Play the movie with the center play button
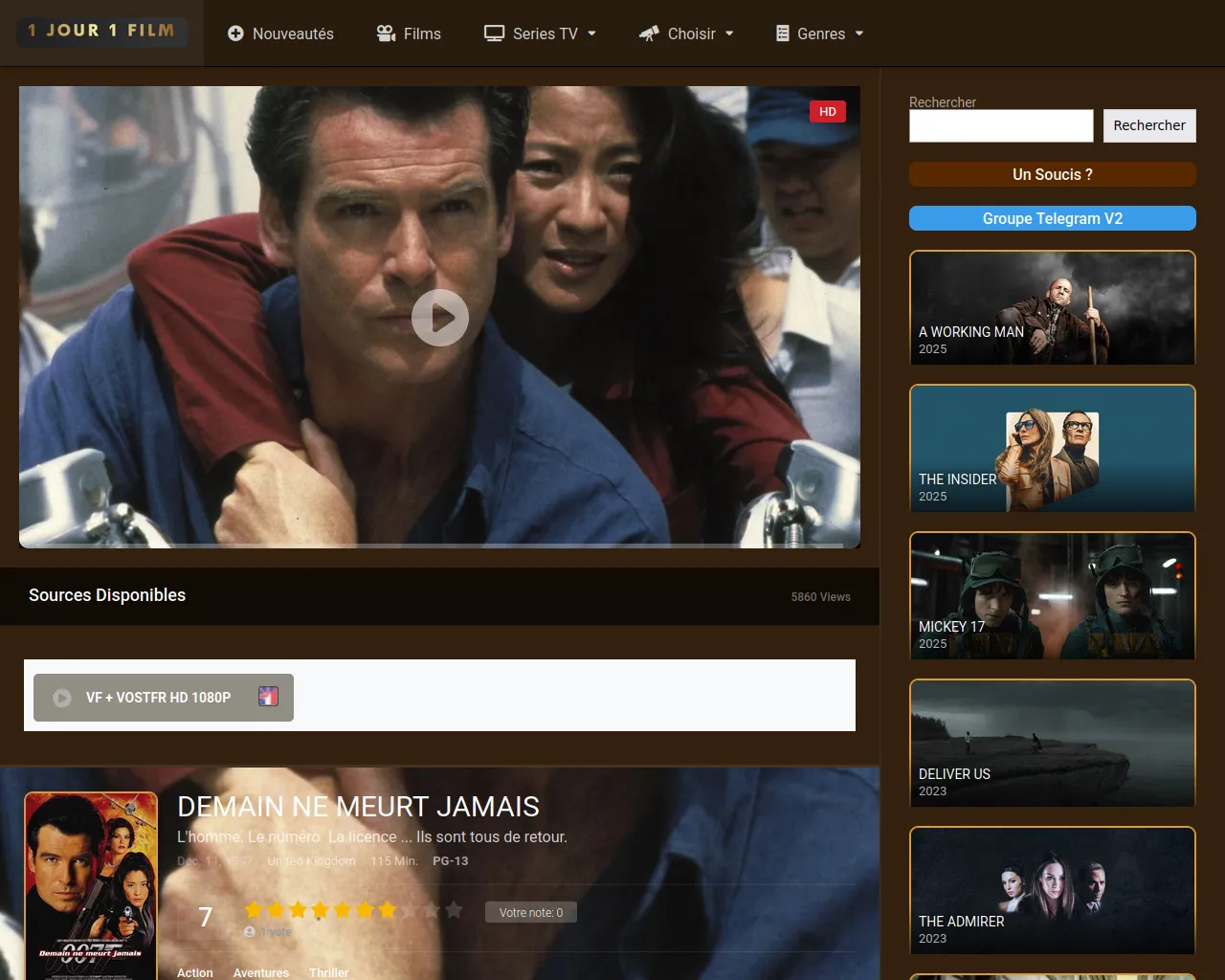Viewport: 1225px width, 980px height. coord(440,318)
